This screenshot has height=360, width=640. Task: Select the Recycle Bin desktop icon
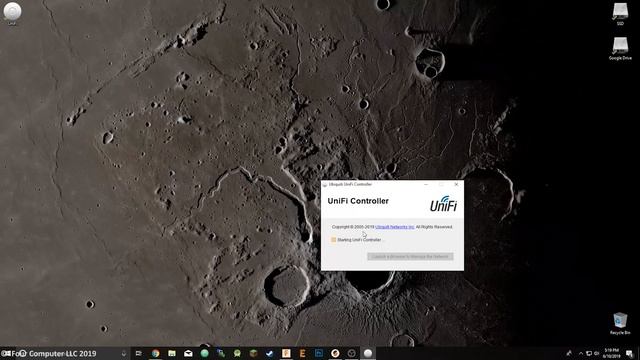pyautogui.click(x=620, y=323)
